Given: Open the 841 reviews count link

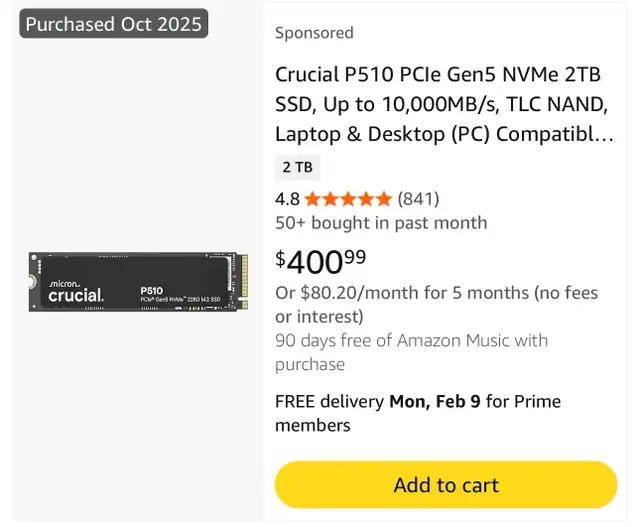Looking at the screenshot, I should 418,198.
